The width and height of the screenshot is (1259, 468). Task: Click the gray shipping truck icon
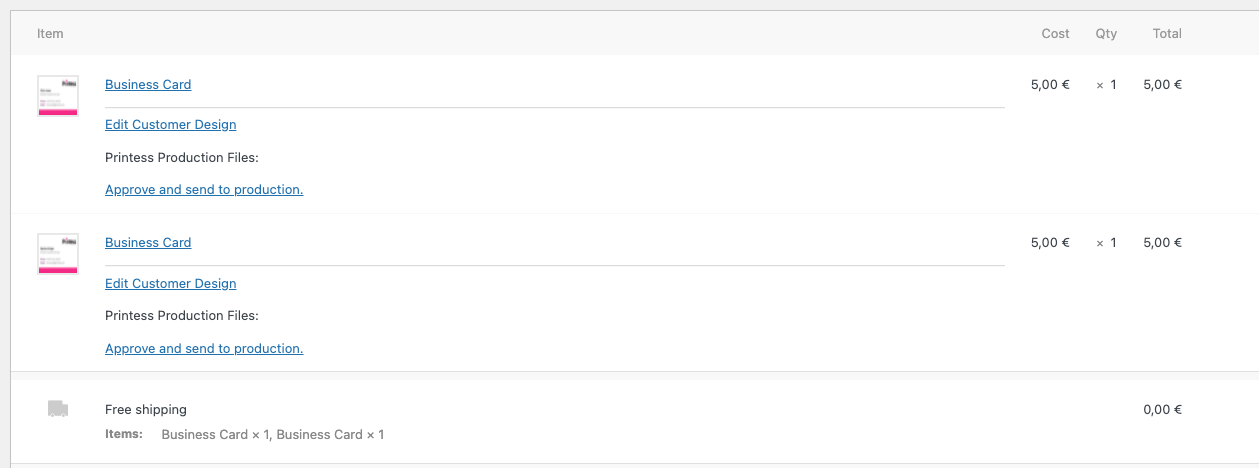click(58, 409)
